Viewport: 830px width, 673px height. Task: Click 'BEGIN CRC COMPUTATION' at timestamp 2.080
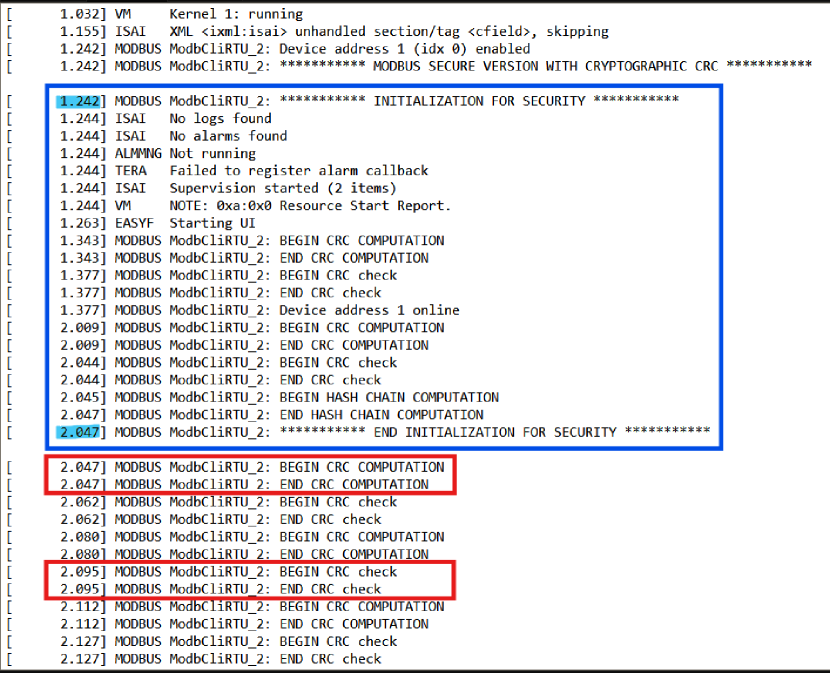tap(362, 537)
